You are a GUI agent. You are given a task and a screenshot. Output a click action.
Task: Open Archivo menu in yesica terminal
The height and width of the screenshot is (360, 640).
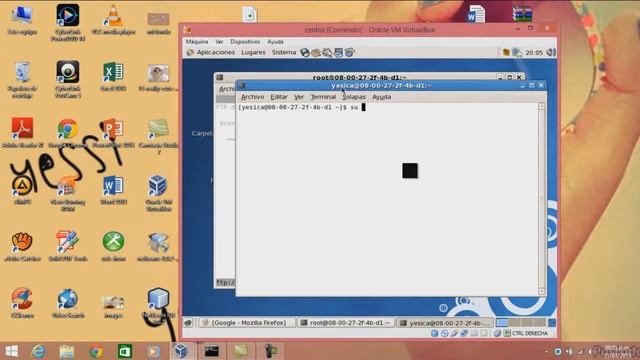click(x=252, y=97)
